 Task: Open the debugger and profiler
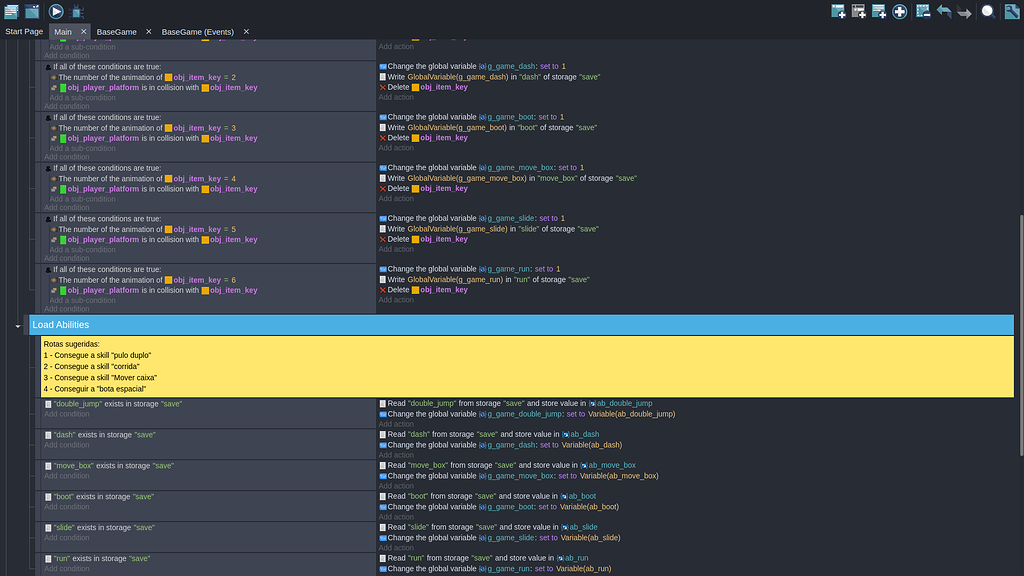(76, 11)
